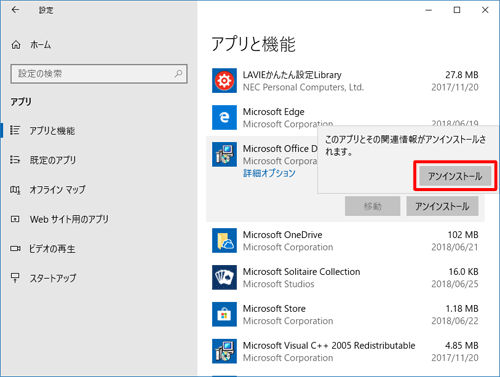This screenshot has height=377, width=500.
Task: Click the LAVIEかんたん設定Library app icon
Action: tap(224, 81)
